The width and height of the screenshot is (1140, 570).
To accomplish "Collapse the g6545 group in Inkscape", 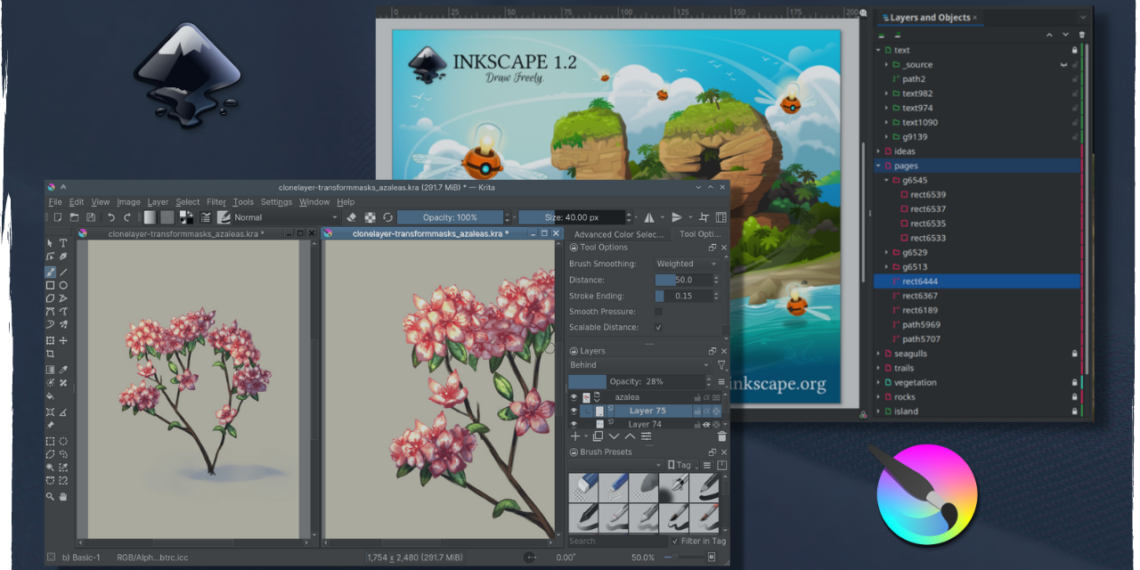I will click(886, 180).
